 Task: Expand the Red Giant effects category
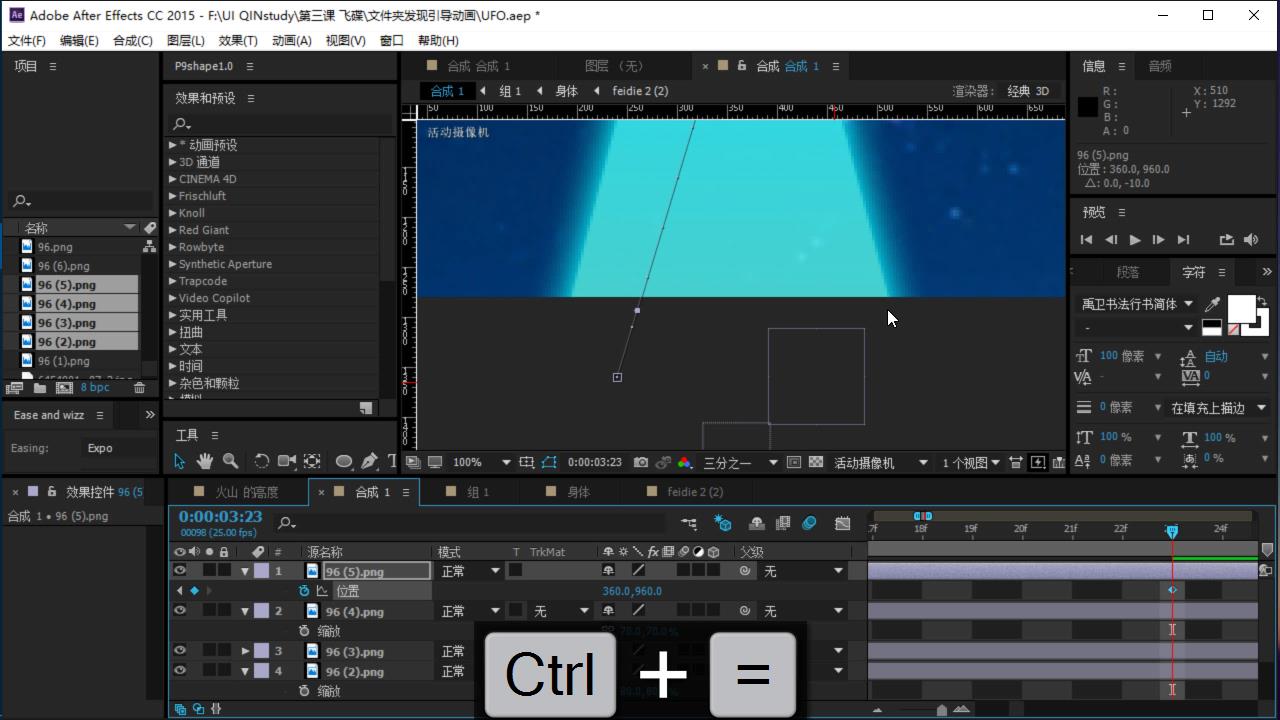[x=173, y=230]
